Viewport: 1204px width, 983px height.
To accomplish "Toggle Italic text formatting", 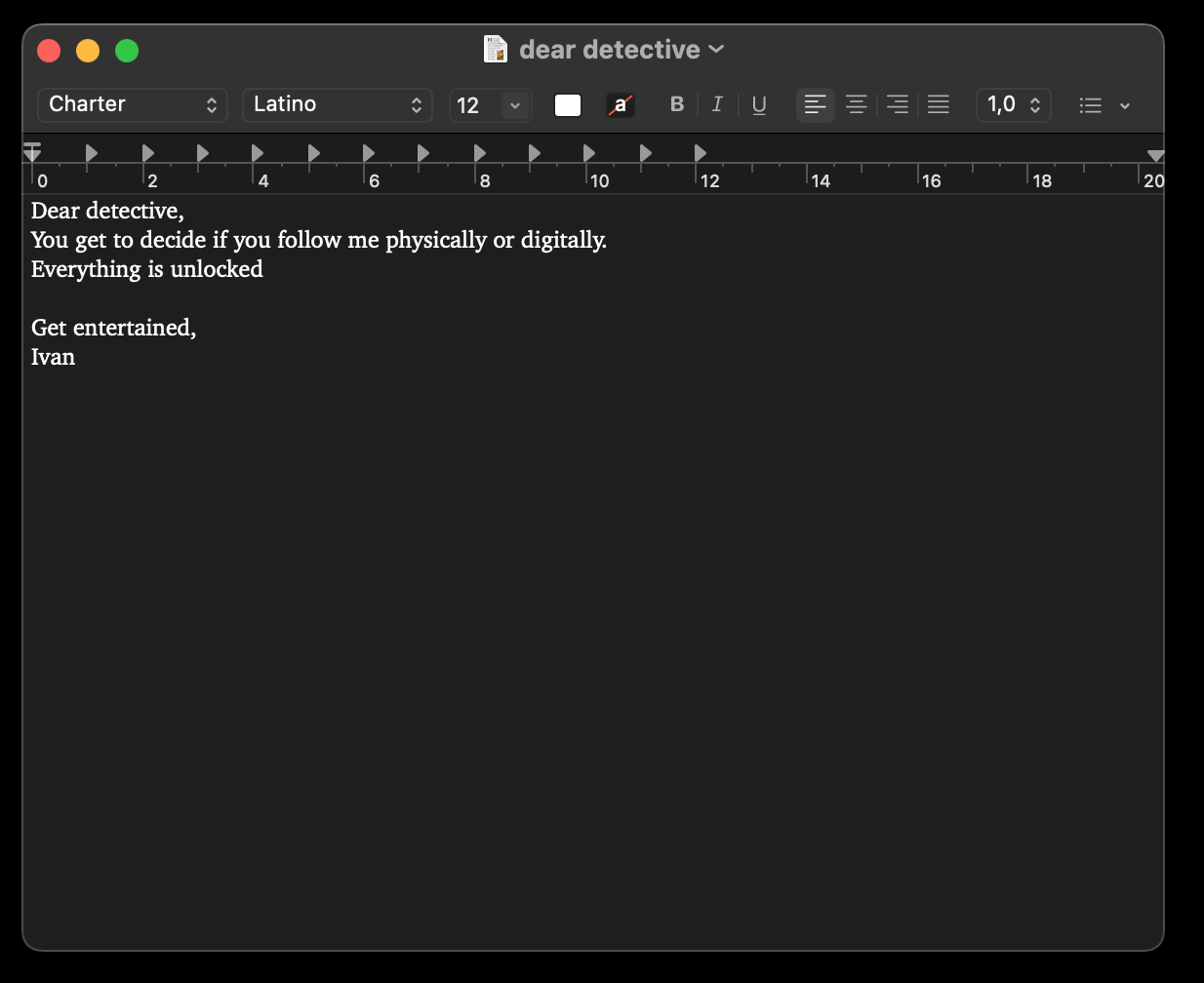I will pos(717,104).
